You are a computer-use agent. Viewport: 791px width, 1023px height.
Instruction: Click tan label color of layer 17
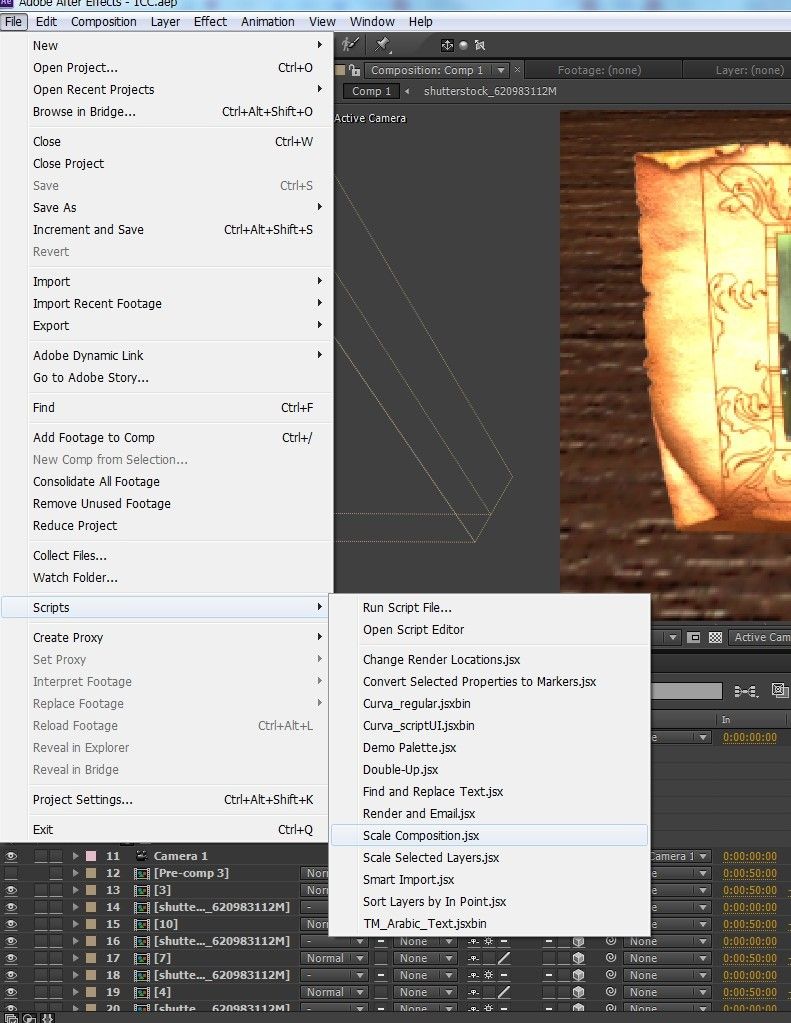pyautogui.click(x=91, y=958)
